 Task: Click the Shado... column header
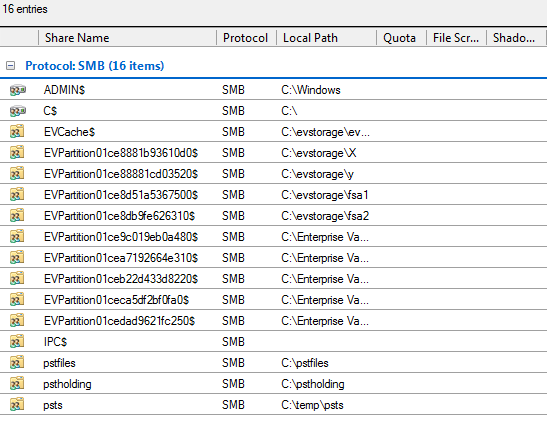pos(516,38)
